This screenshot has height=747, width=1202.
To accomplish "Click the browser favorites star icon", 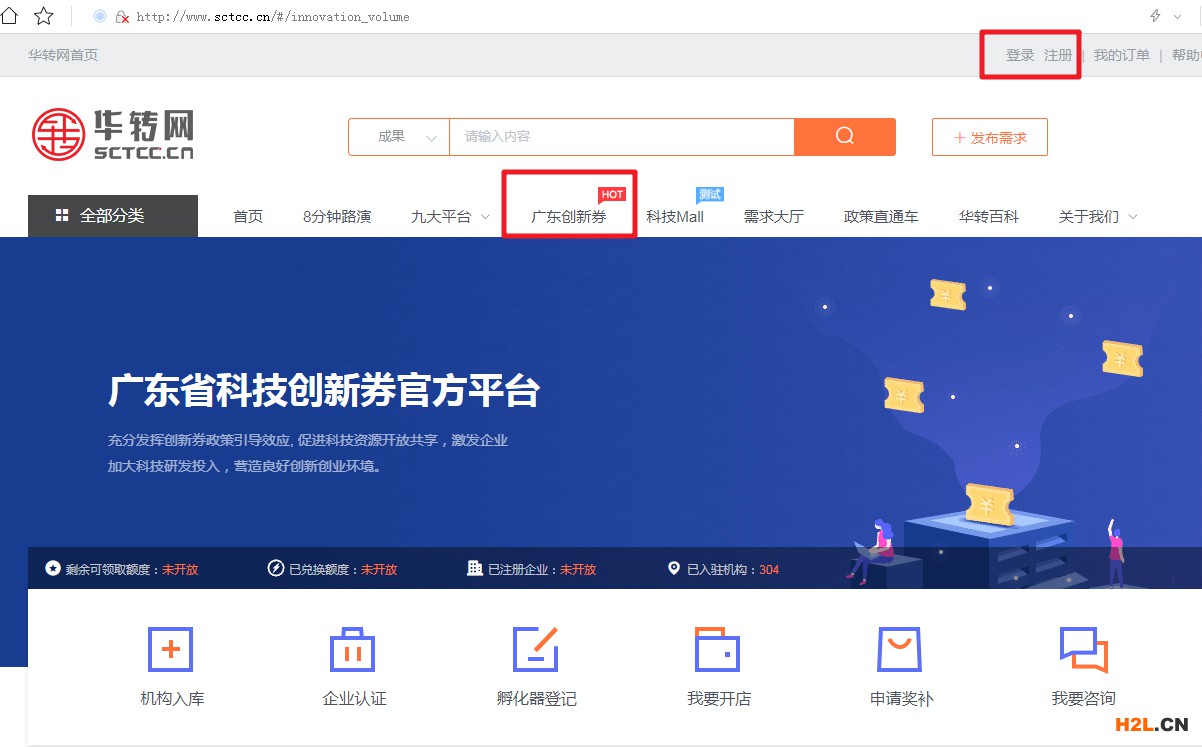I will coord(42,16).
